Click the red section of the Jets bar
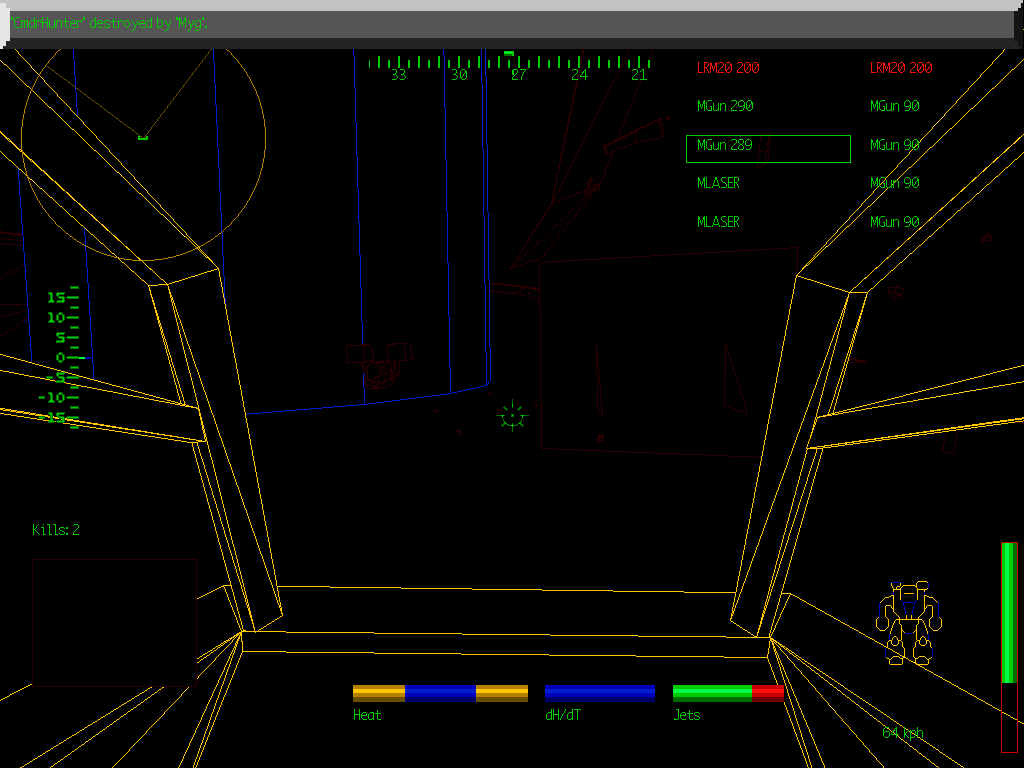The width and height of the screenshot is (1024, 768). click(767, 693)
